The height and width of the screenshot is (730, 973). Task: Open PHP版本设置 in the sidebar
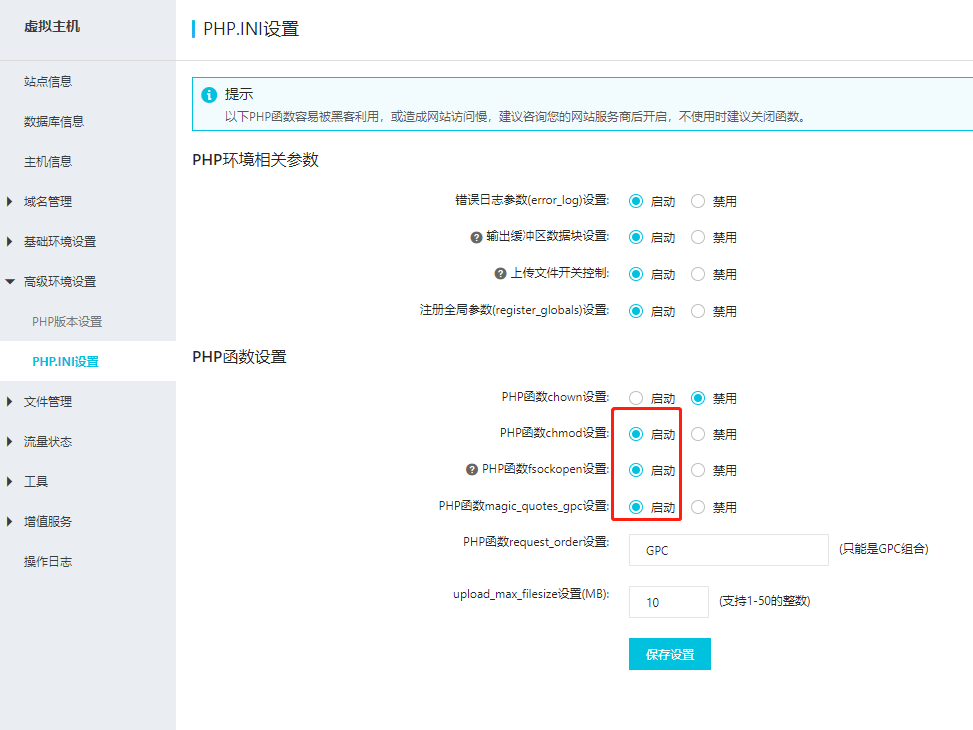67,322
